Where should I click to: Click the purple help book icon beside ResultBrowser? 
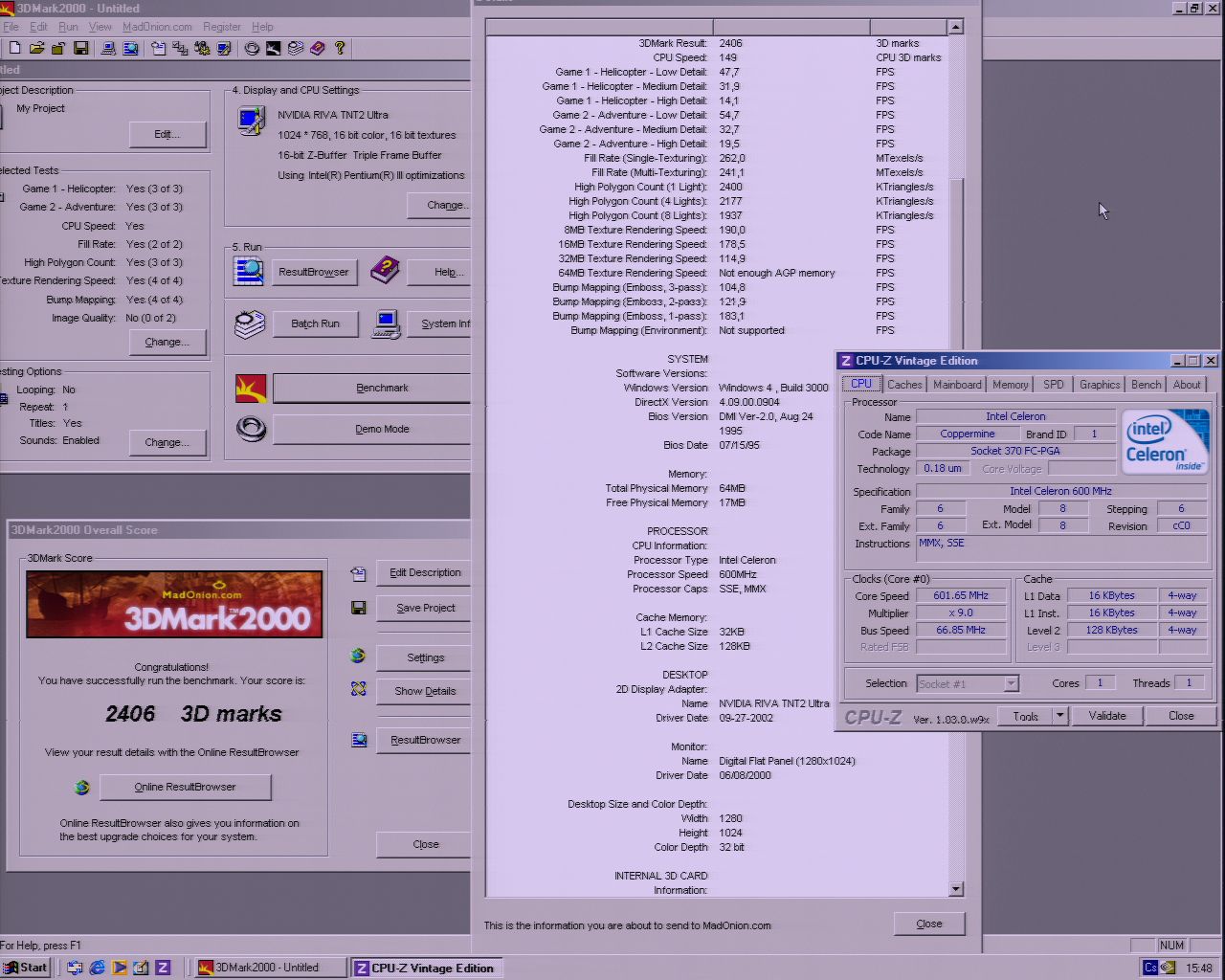[385, 271]
